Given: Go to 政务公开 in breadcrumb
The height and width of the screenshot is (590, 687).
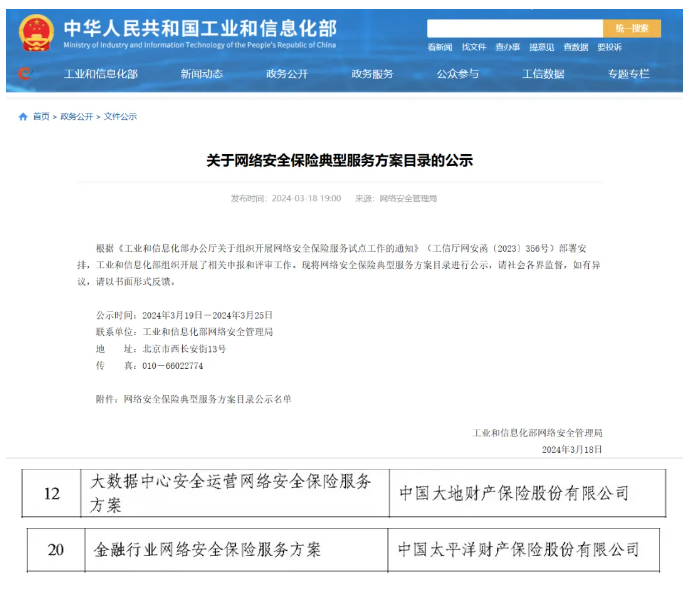Looking at the screenshot, I should coord(77,117).
